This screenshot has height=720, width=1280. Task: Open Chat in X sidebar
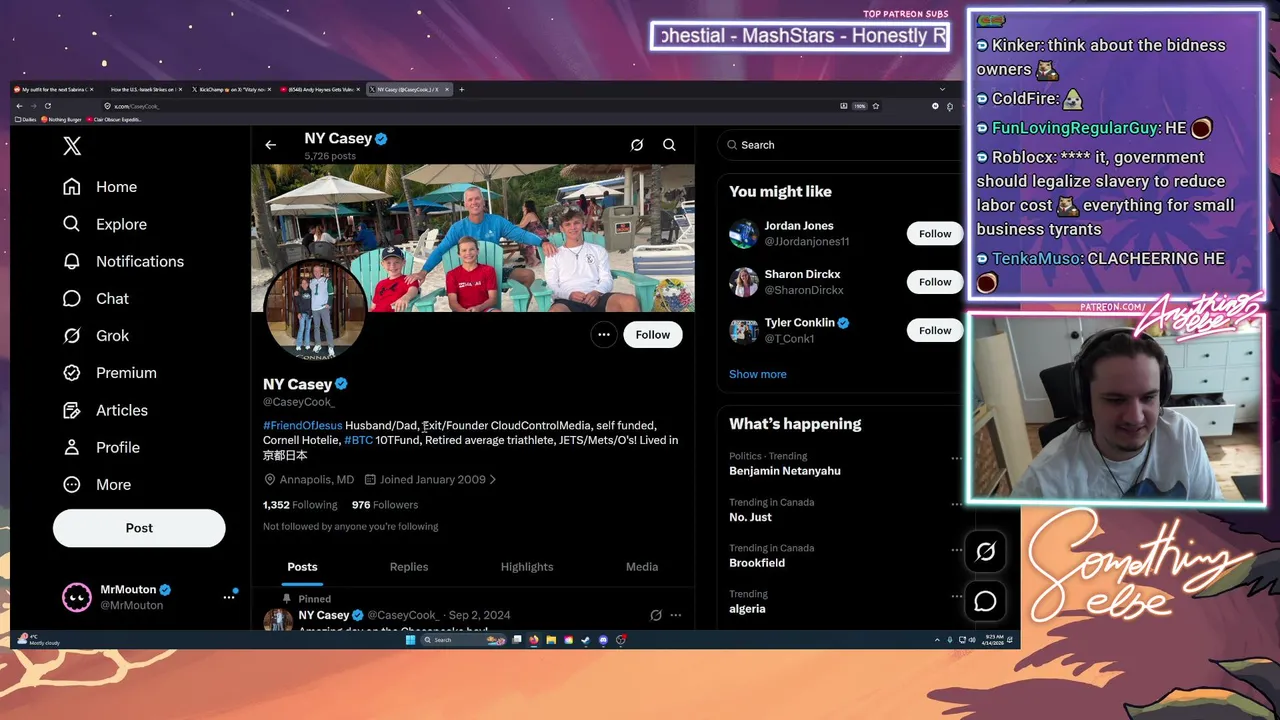(x=96, y=298)
